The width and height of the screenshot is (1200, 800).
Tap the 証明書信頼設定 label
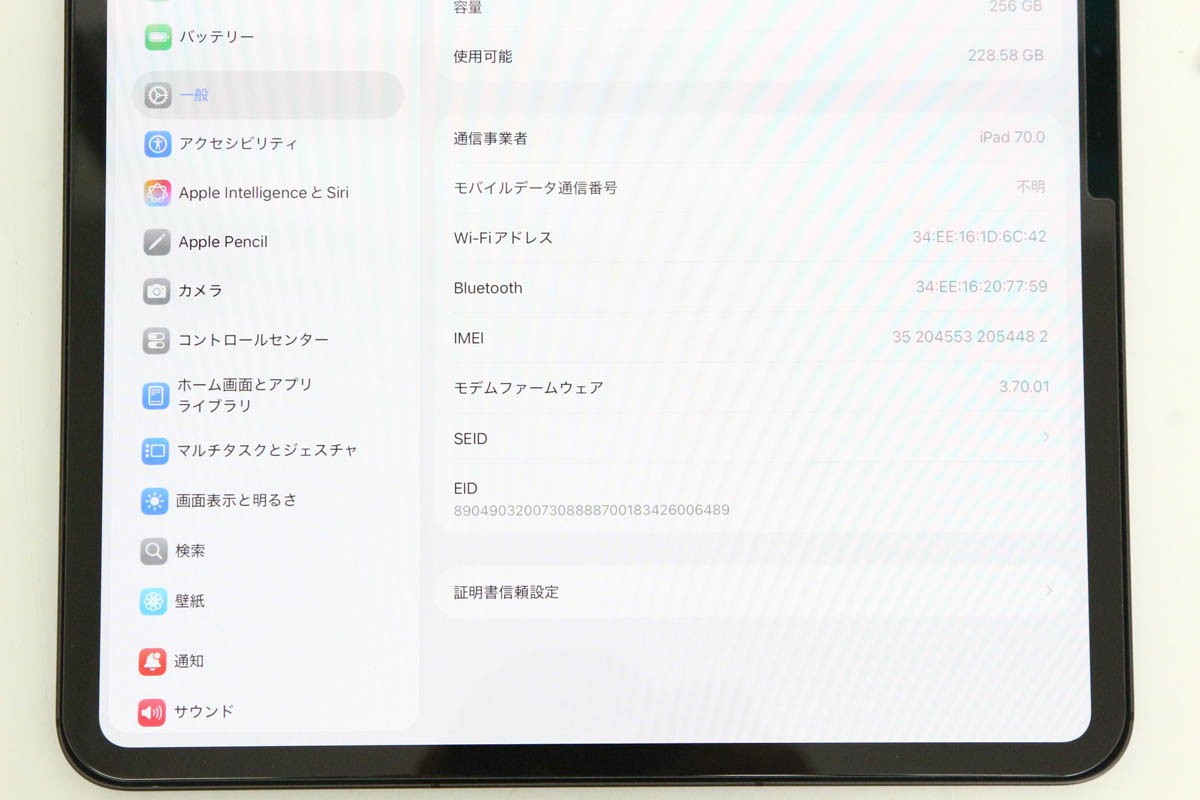point(506,592)
